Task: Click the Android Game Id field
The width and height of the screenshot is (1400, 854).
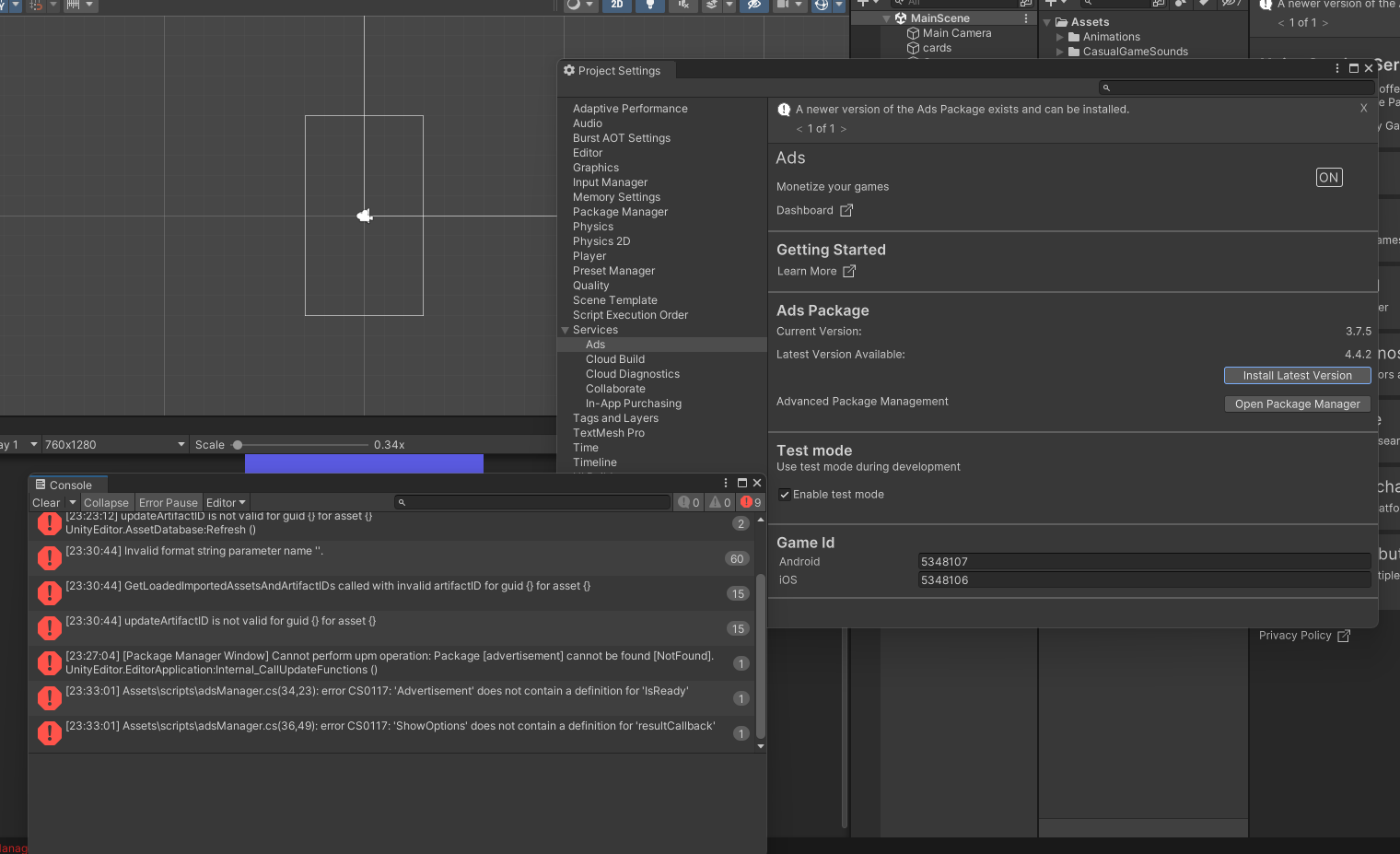Action: pyautogui.click(x=1144, y=562)
